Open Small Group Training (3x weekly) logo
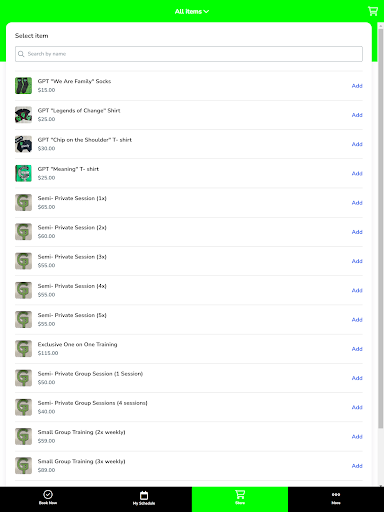Image resolution: width=384 pixels, height=512 pixels. [23, 466]
